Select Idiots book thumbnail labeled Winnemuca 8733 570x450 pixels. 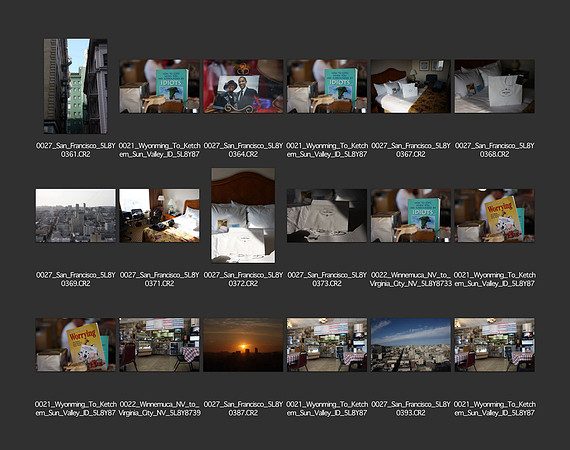point(410,216)
